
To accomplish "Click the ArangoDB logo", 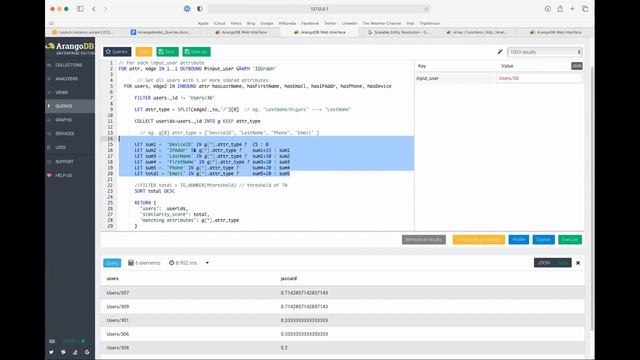I will click(70, 48).
